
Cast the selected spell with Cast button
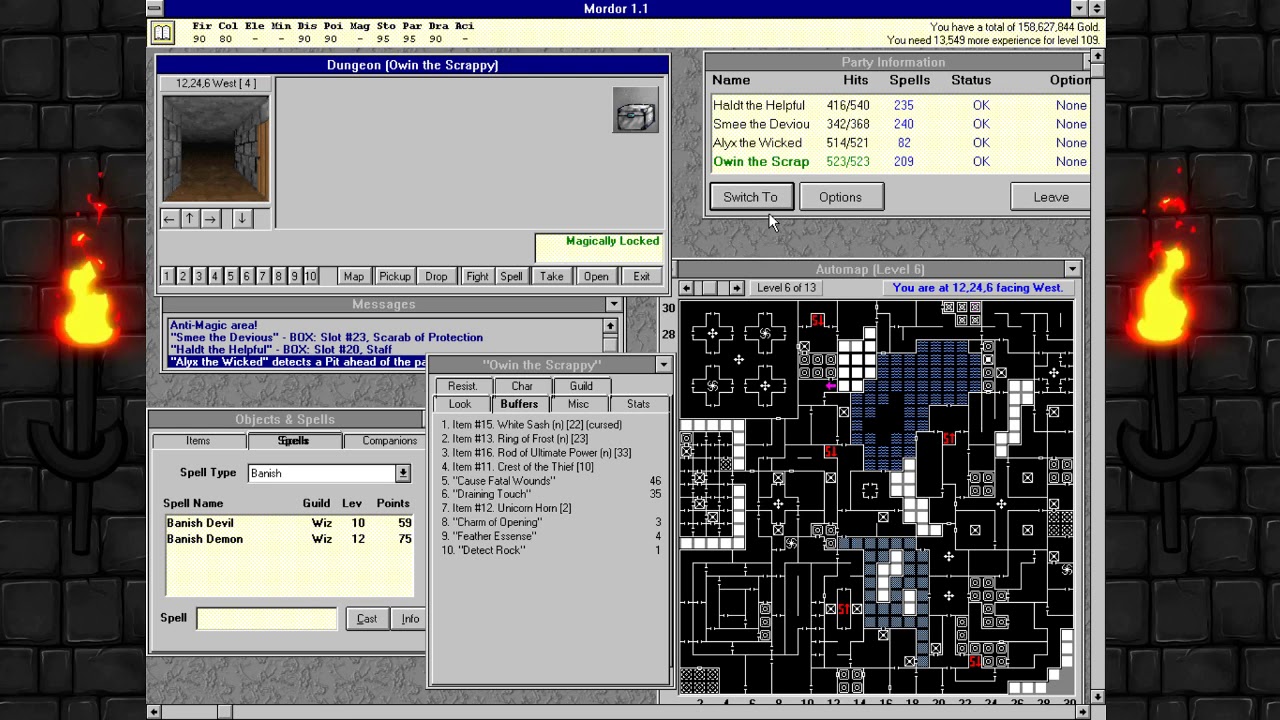(367, 619)
